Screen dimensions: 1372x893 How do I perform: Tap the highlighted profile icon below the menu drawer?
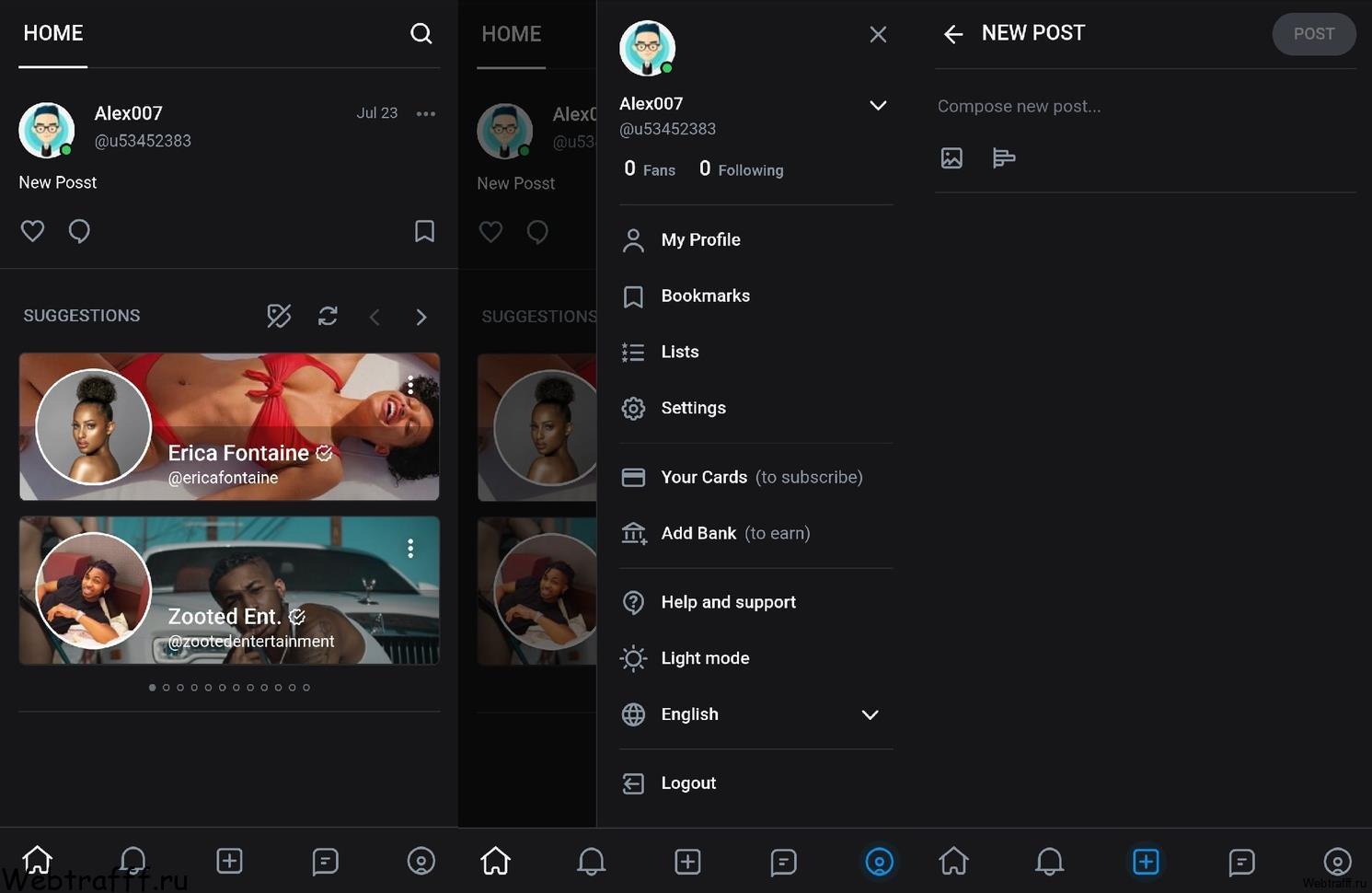point(879,862)
